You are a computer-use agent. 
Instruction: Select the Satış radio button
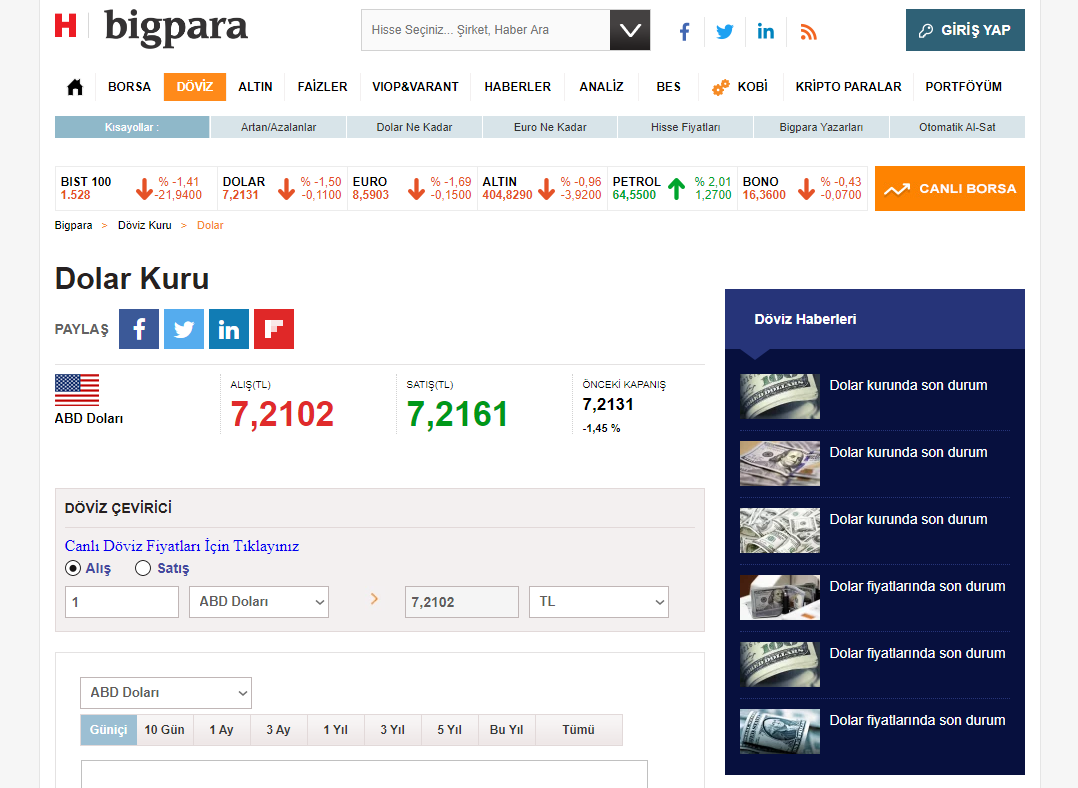pos(143,568)
